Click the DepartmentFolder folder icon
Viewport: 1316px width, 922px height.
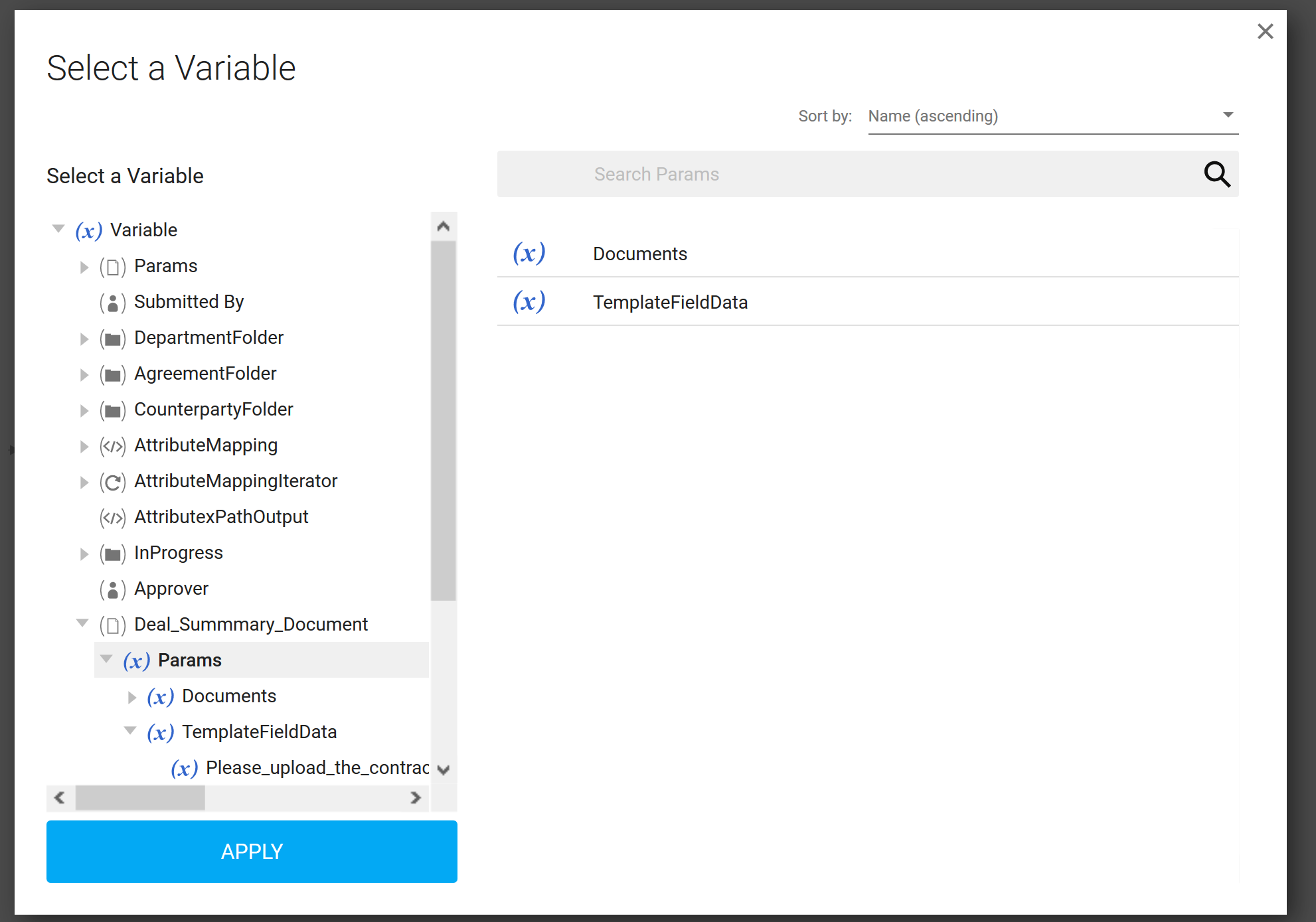point(113,339)
